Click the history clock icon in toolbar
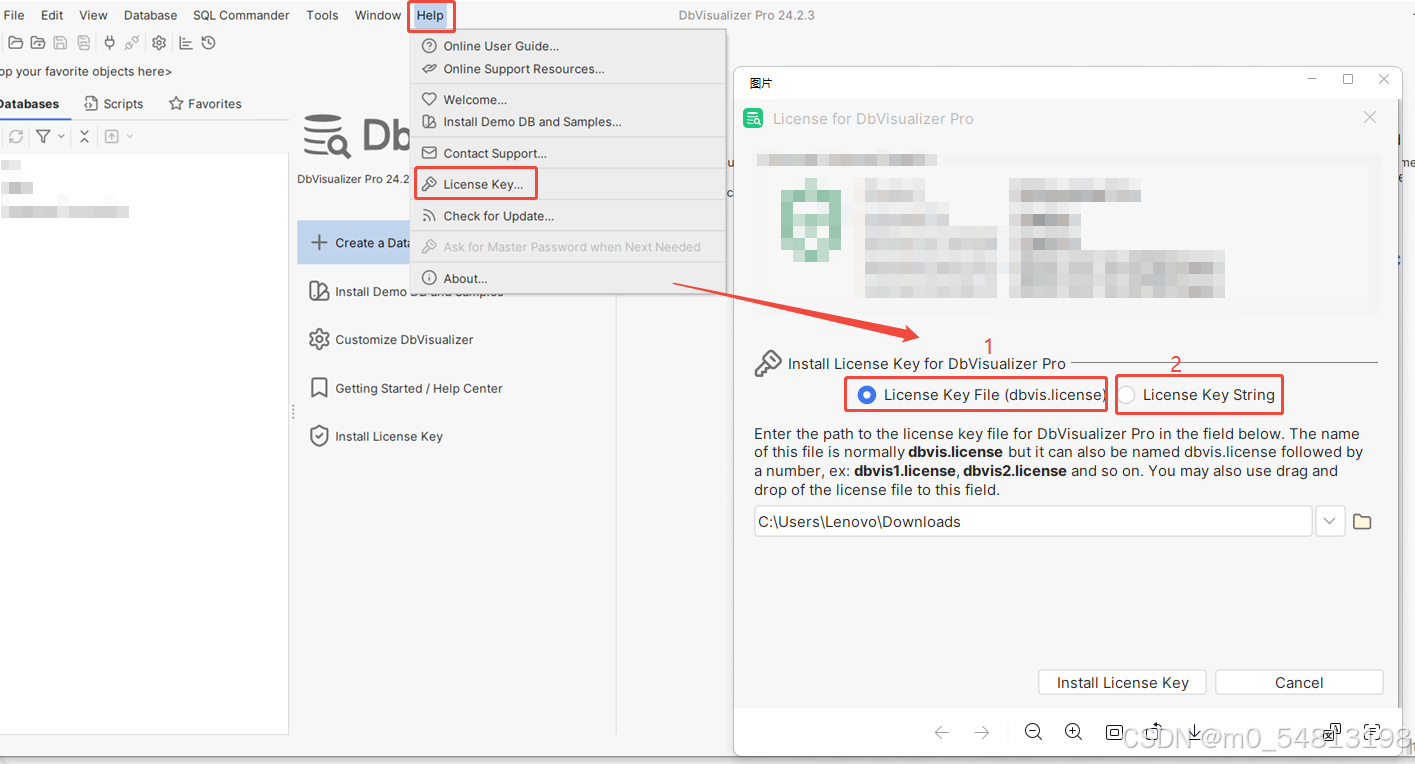 pos(208,43)
